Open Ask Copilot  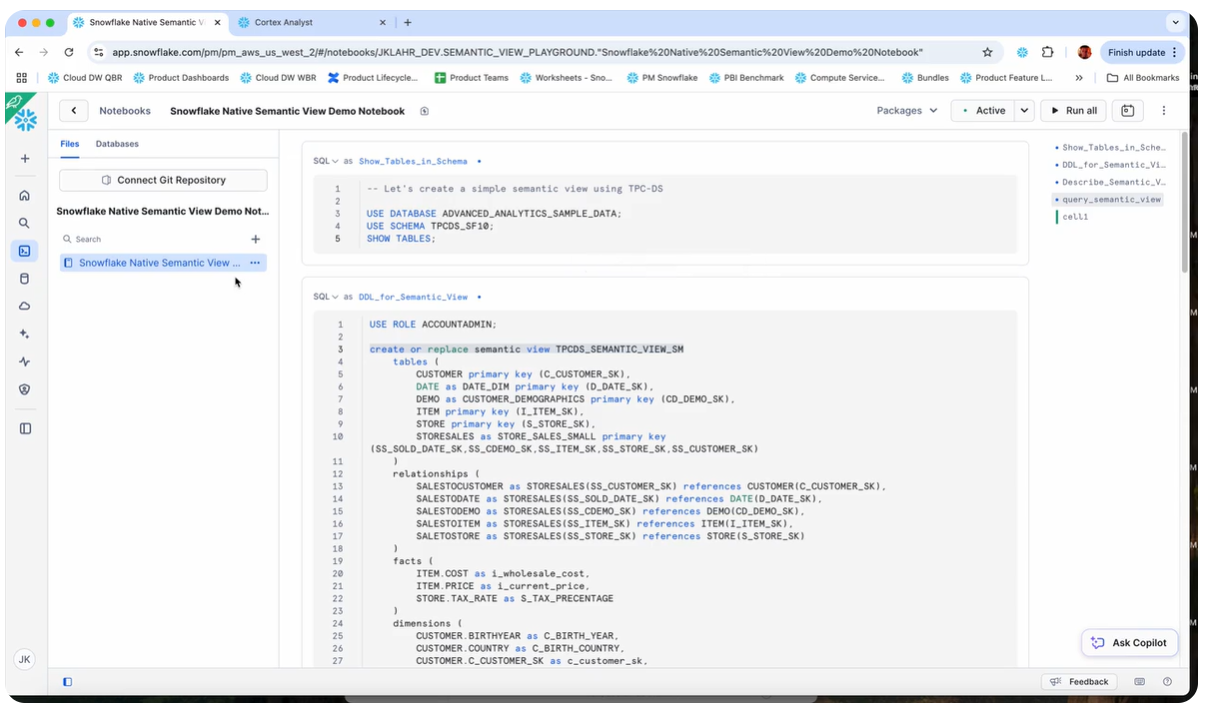(x=1129, y=643)
